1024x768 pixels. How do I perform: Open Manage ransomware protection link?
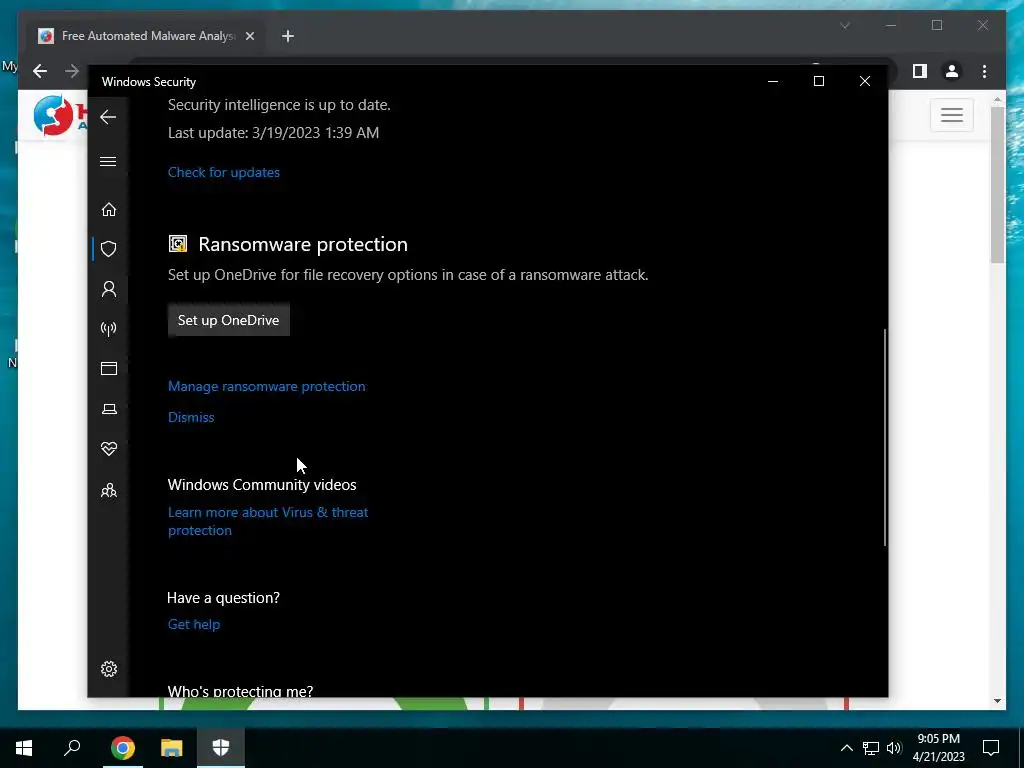point(266,386)
